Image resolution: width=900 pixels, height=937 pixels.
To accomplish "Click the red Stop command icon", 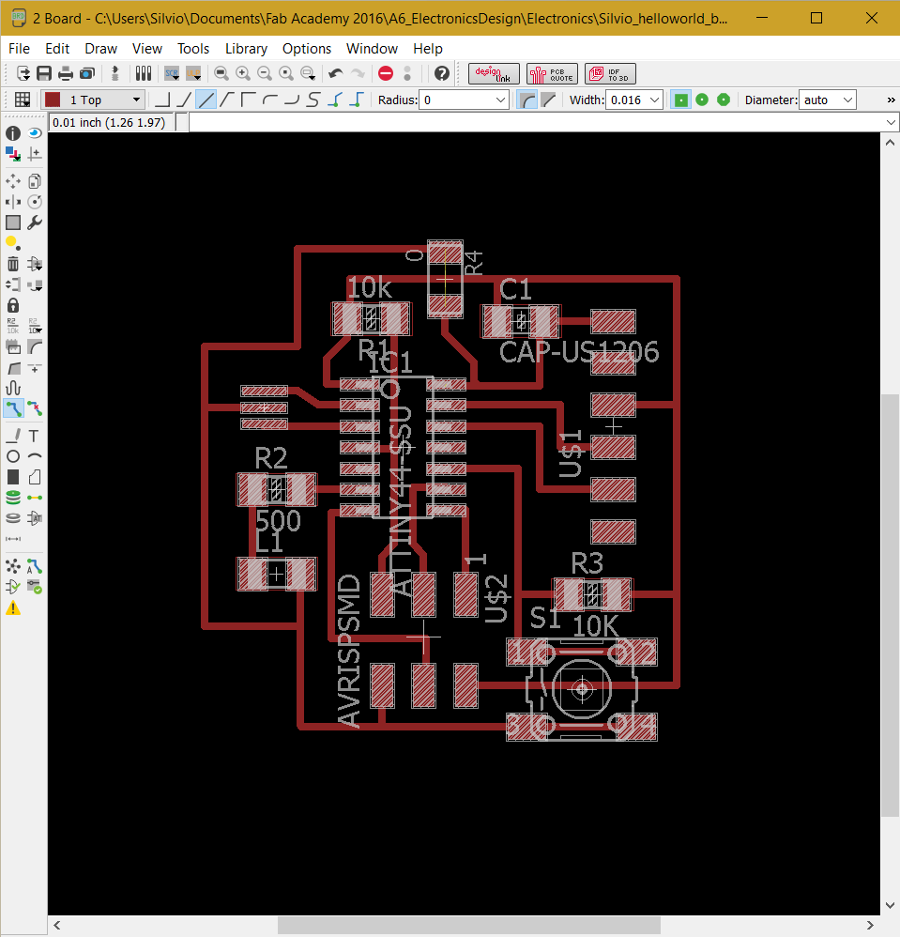I will tap(385, 74).
